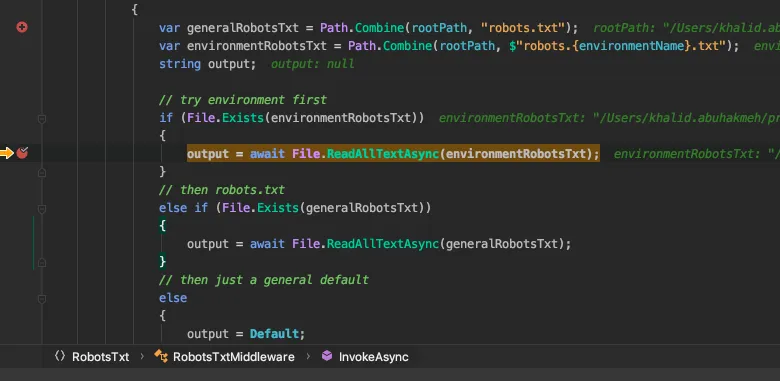
Task: Click the debug hint after the highlighted line
Action: 697,154
